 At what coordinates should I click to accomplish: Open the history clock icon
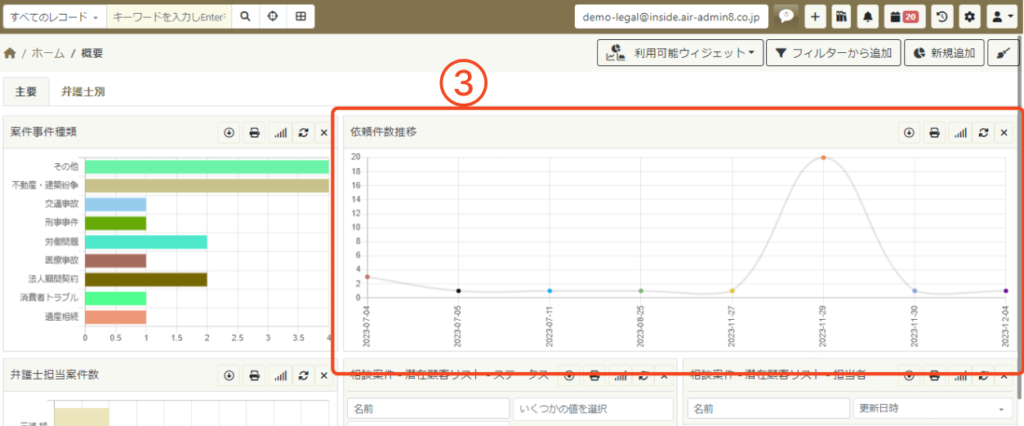941,17
